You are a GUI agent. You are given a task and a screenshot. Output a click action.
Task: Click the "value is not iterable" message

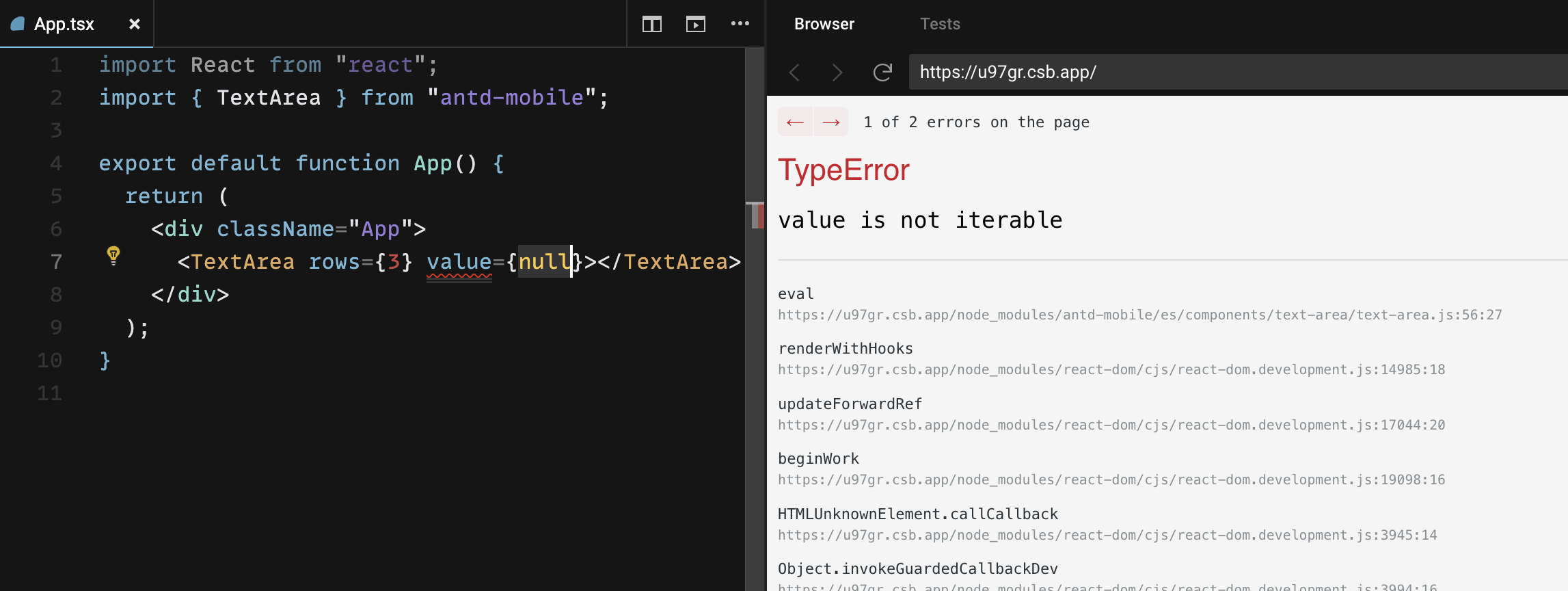pyautogui.click(x=920, y=220)
